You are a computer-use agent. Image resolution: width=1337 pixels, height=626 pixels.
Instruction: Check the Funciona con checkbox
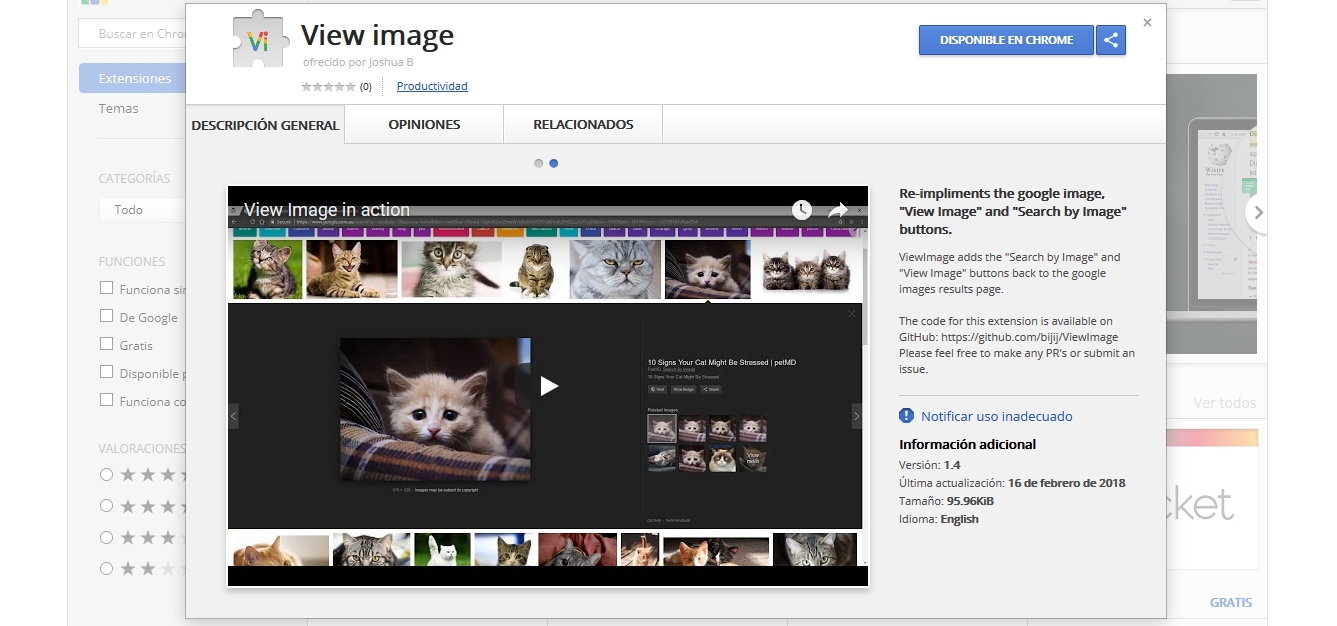click(106, 400)
